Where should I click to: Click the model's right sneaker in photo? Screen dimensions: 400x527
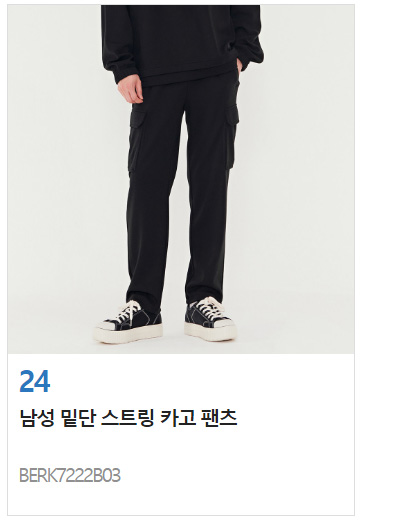210,319
